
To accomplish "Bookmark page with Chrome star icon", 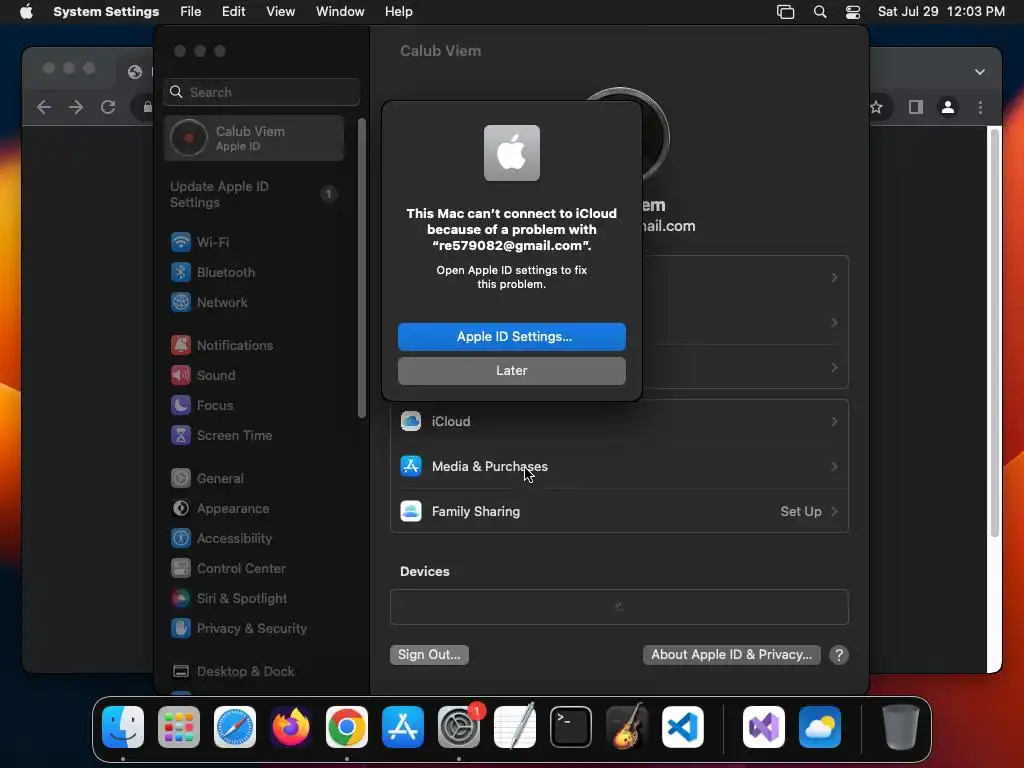I will [877, 107].
